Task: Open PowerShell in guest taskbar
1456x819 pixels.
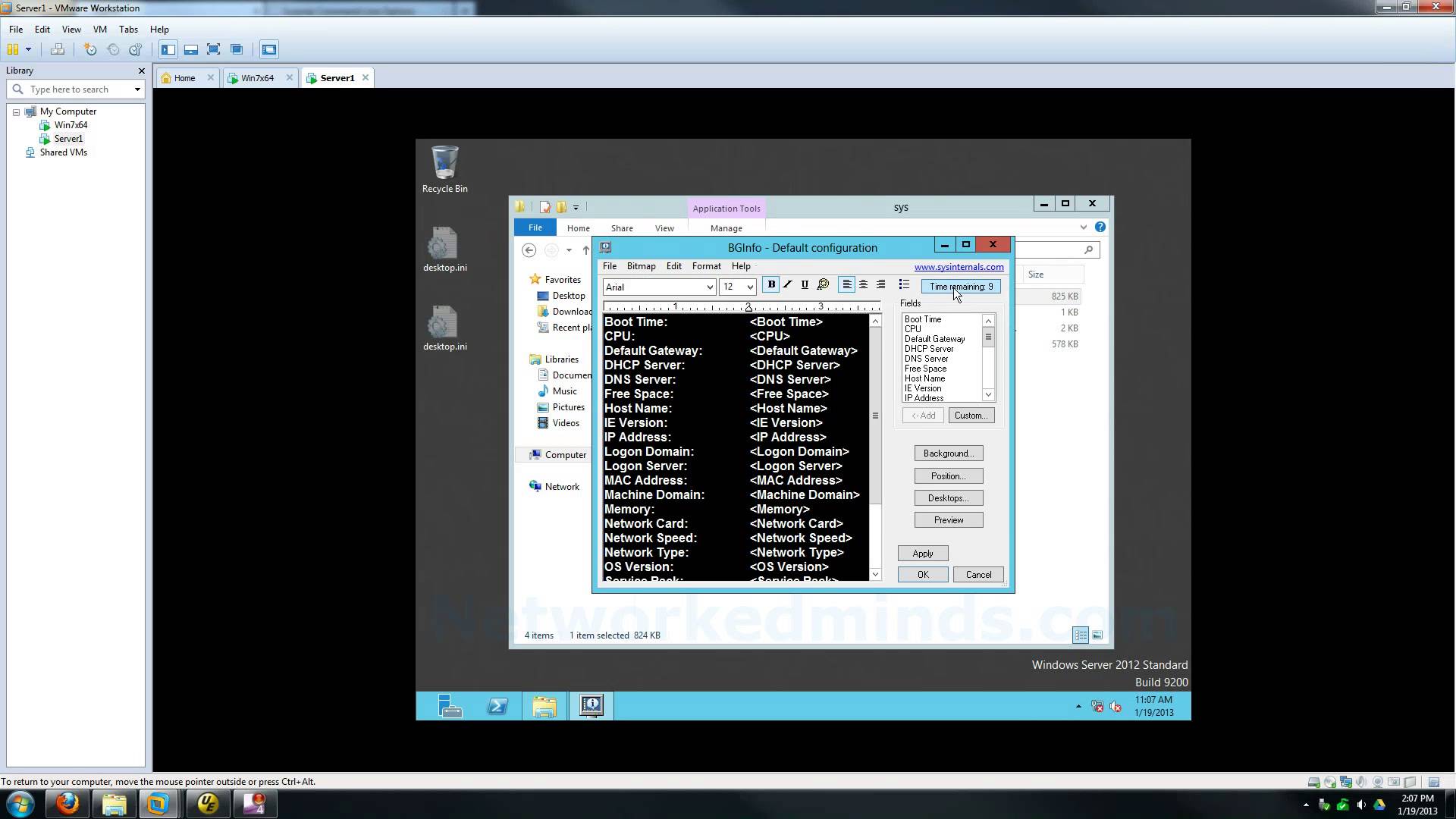Action: [497, 706]
